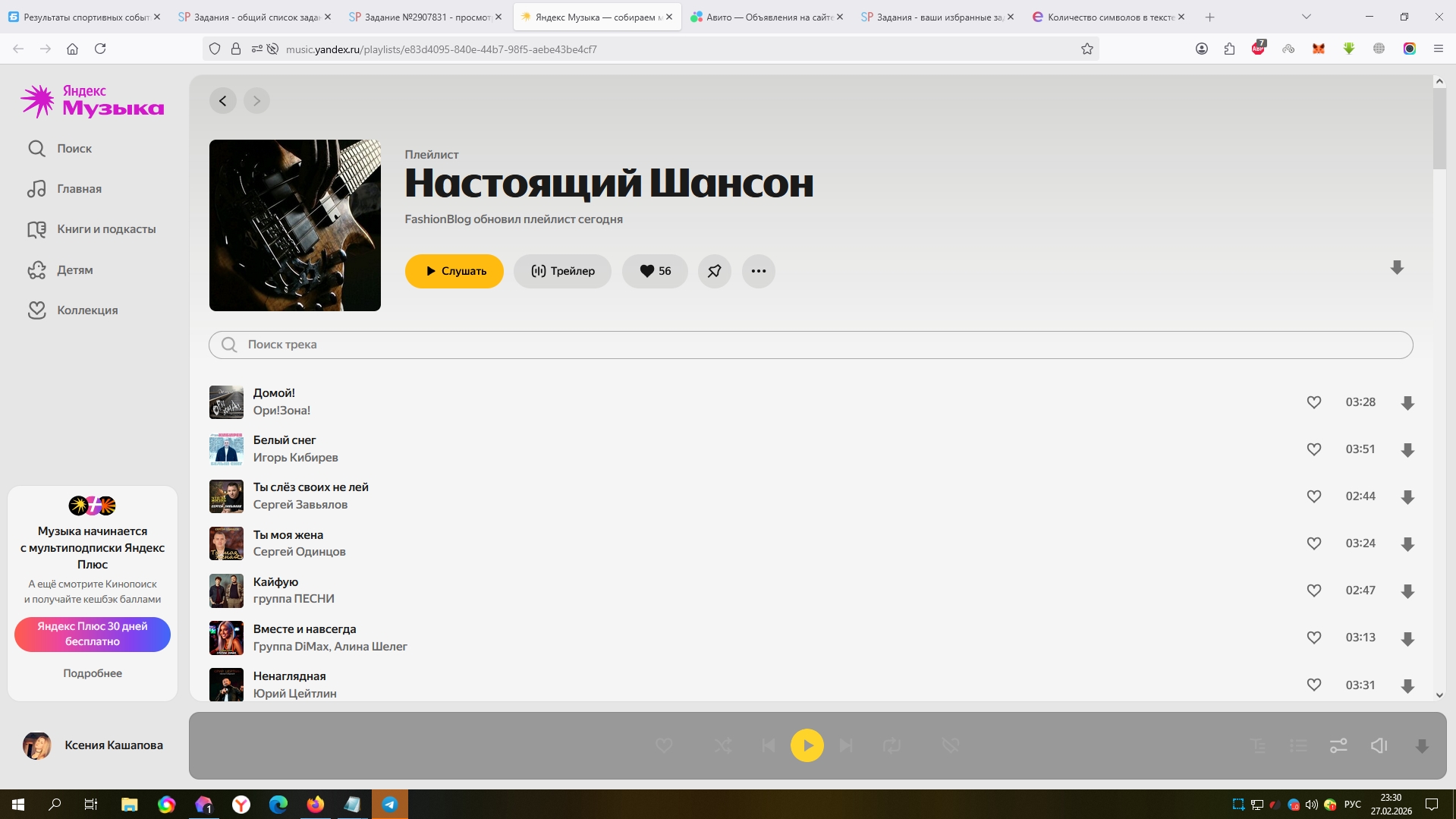This screenshot has width=1456, height=819.
Task: Like the track Ты моя жена
Action: (x=1314, y=543)
